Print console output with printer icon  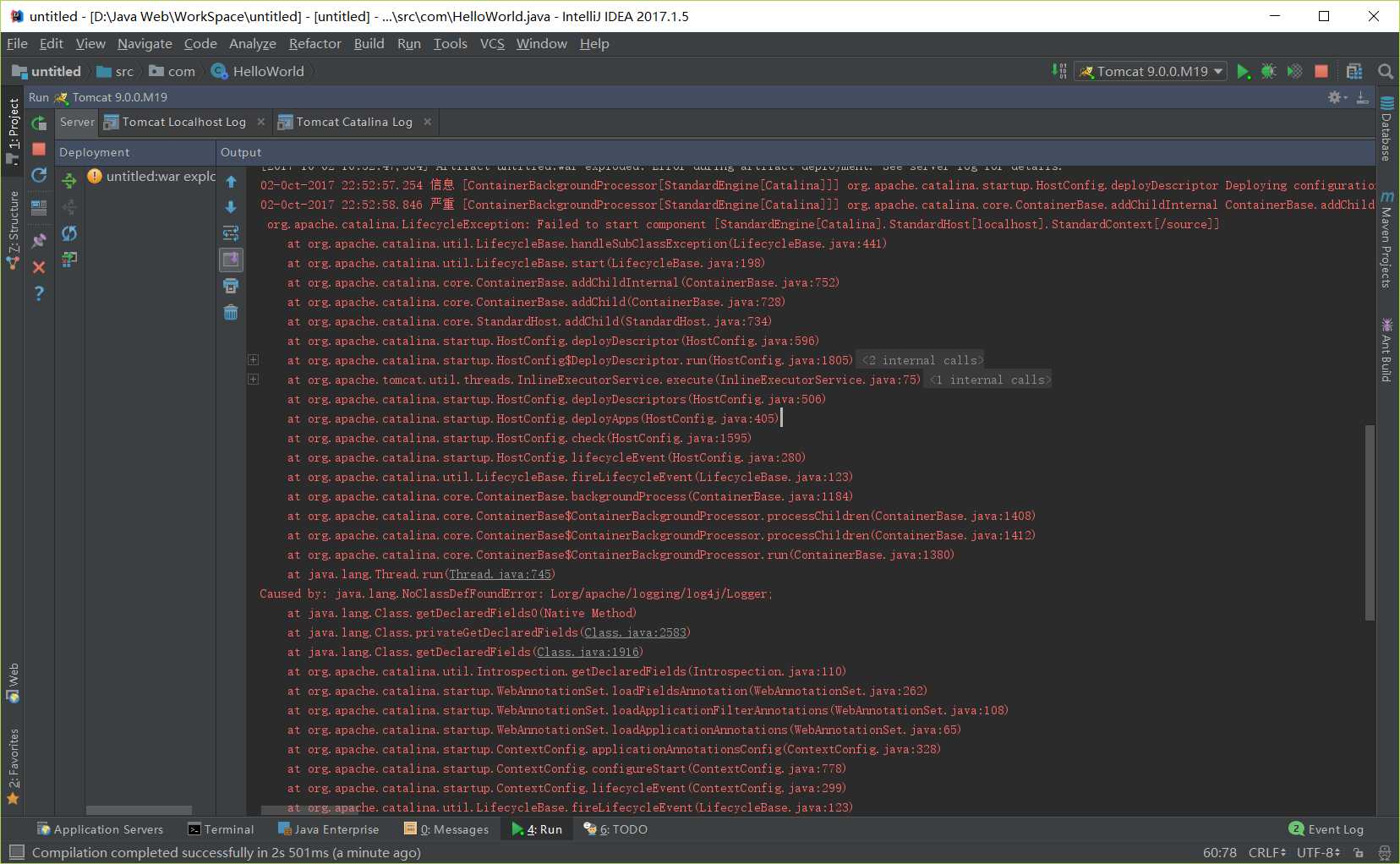coord(231,286)
